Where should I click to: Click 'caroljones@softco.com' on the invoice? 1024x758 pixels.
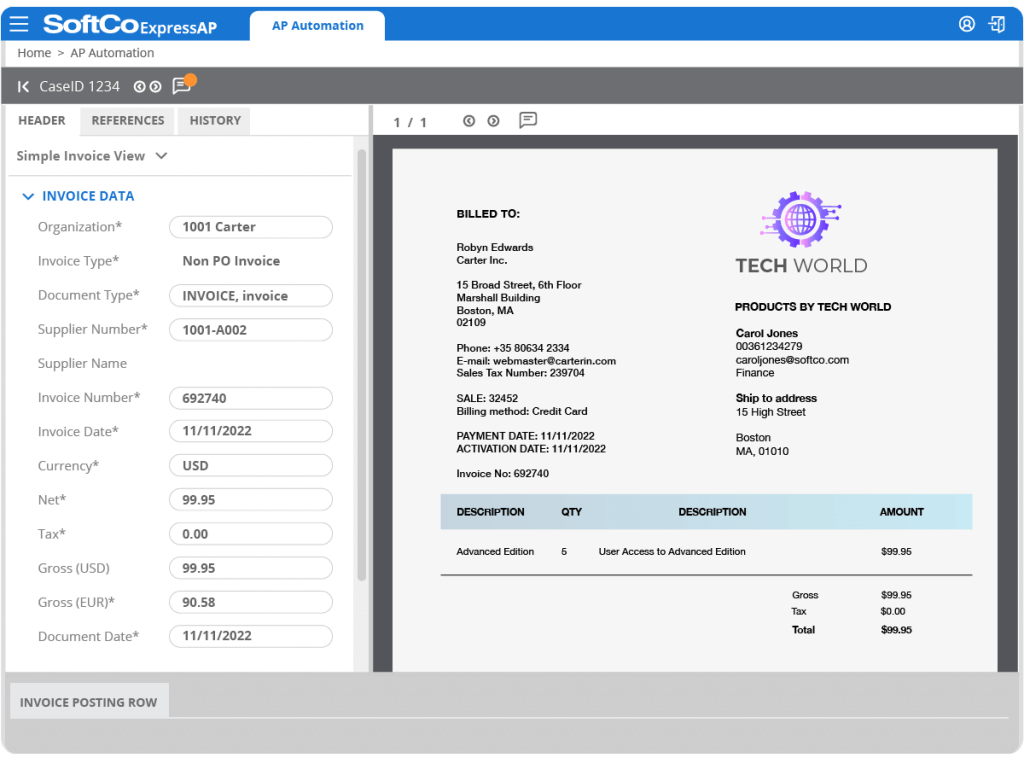point(792,360)
